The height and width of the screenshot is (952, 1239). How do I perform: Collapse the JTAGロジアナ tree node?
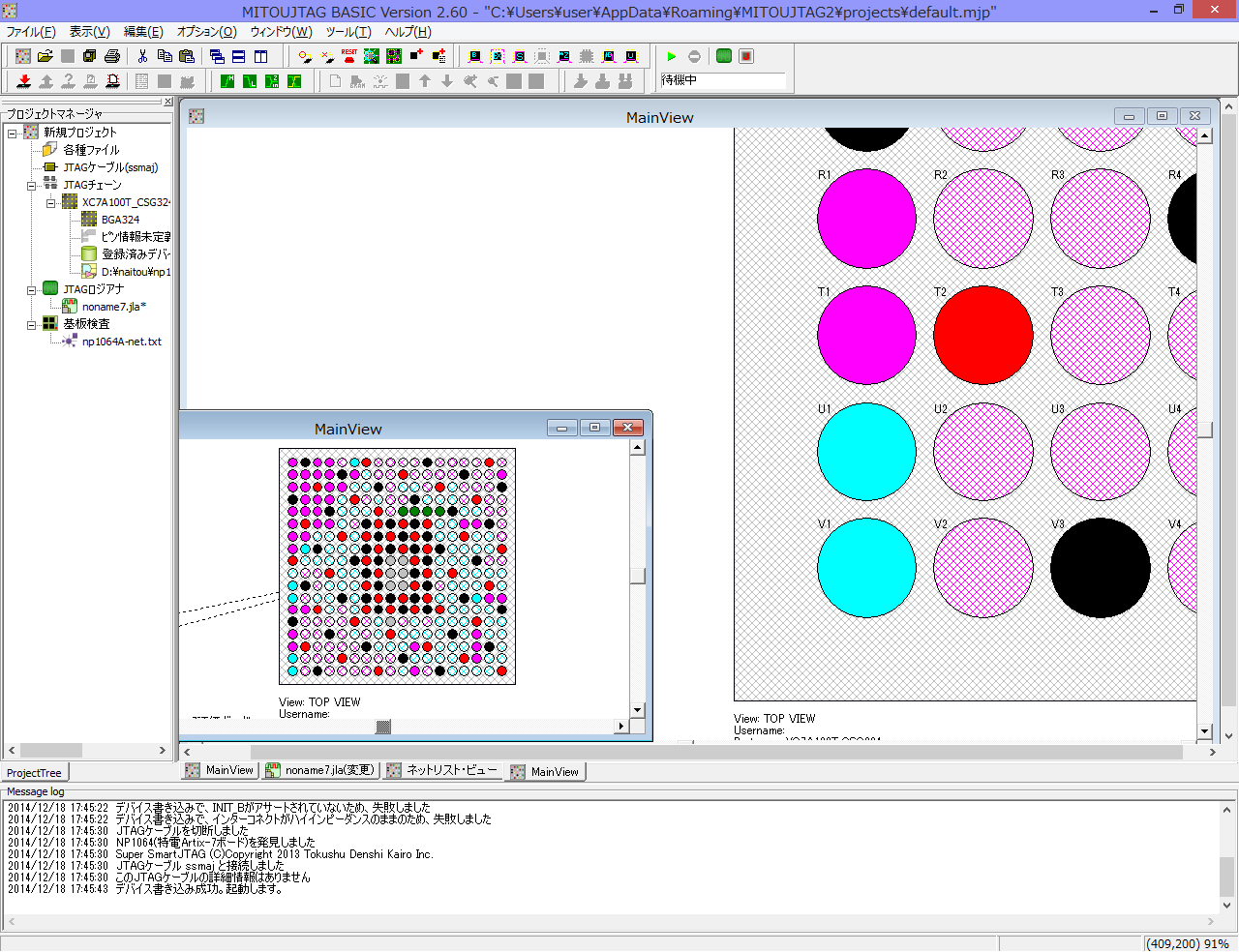[31, 289]
